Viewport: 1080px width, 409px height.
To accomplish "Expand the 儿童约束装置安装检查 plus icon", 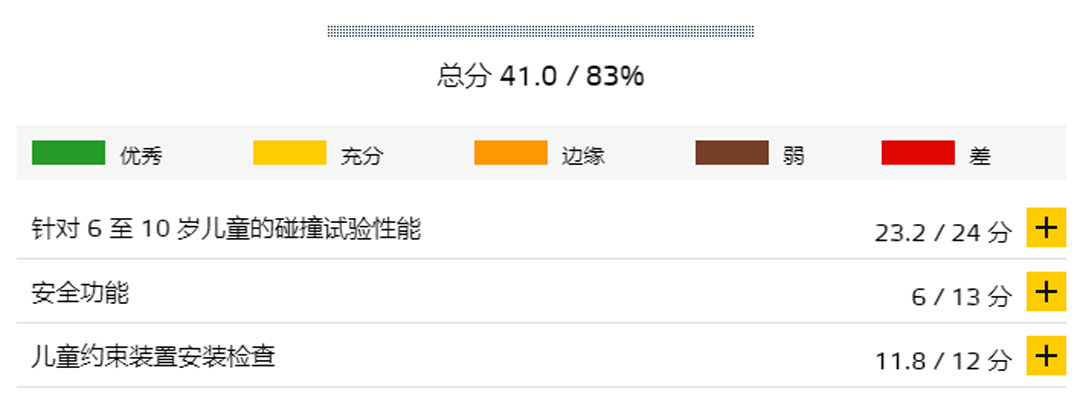I will [1045, 356].
